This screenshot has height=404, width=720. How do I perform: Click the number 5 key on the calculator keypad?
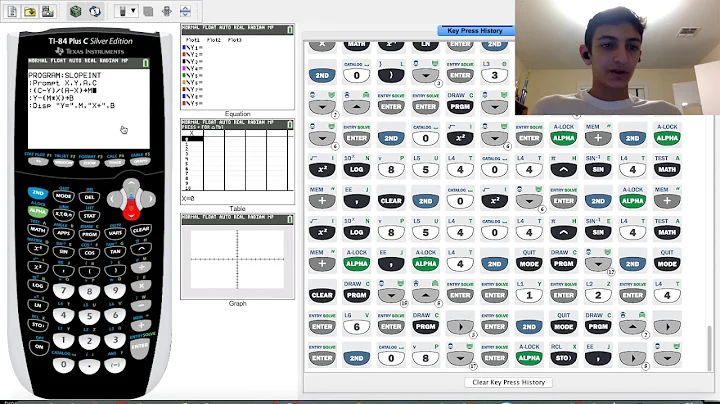coord(89,316)
